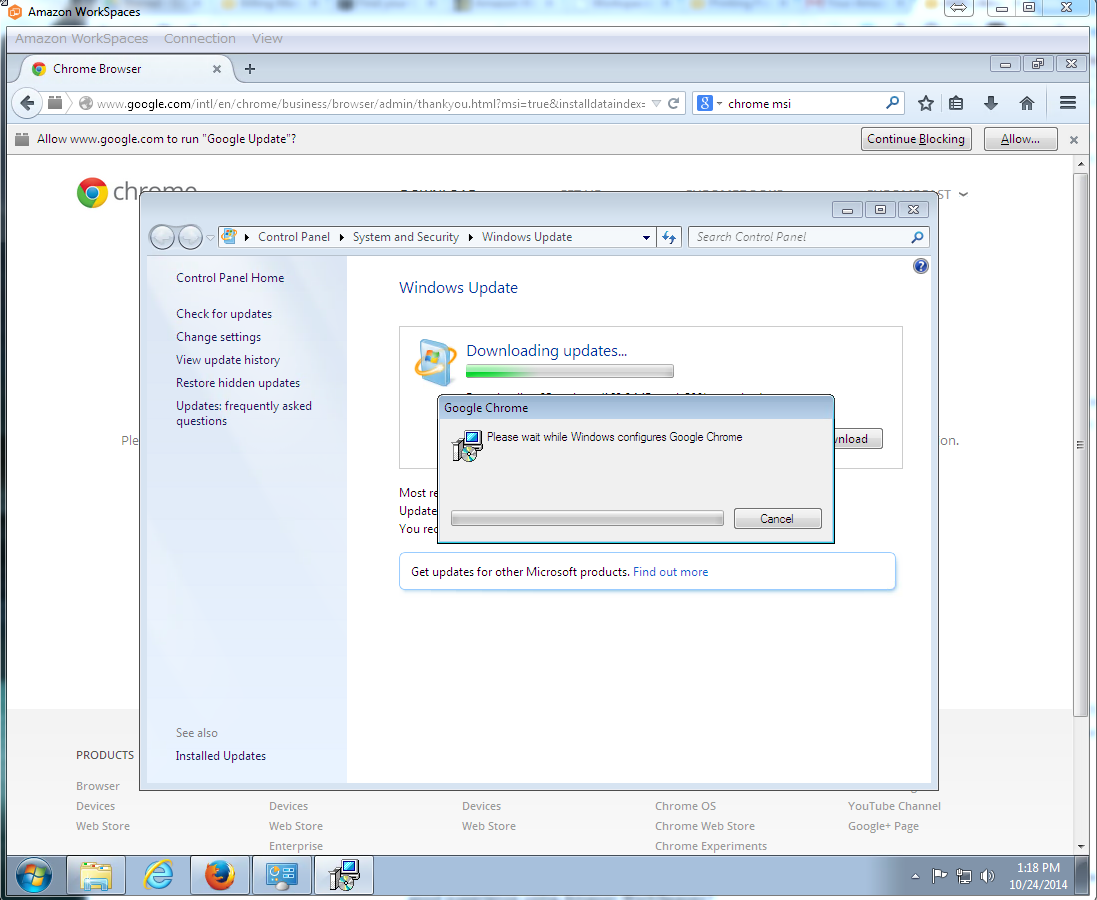The image size is (1097, 900).
Task: Click the Search Control Panel magnifier icon
Action: pos(917,237)
